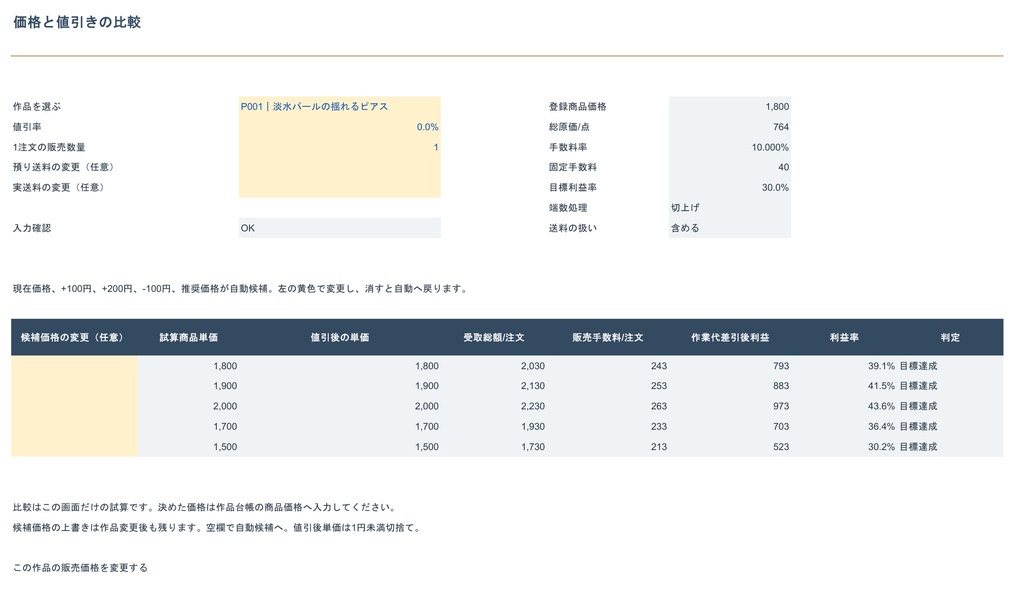The width and height of the screenshot is (1024, 595).
Task: Click the 目標利益率 value 30.0%
Action: [729, 187]
